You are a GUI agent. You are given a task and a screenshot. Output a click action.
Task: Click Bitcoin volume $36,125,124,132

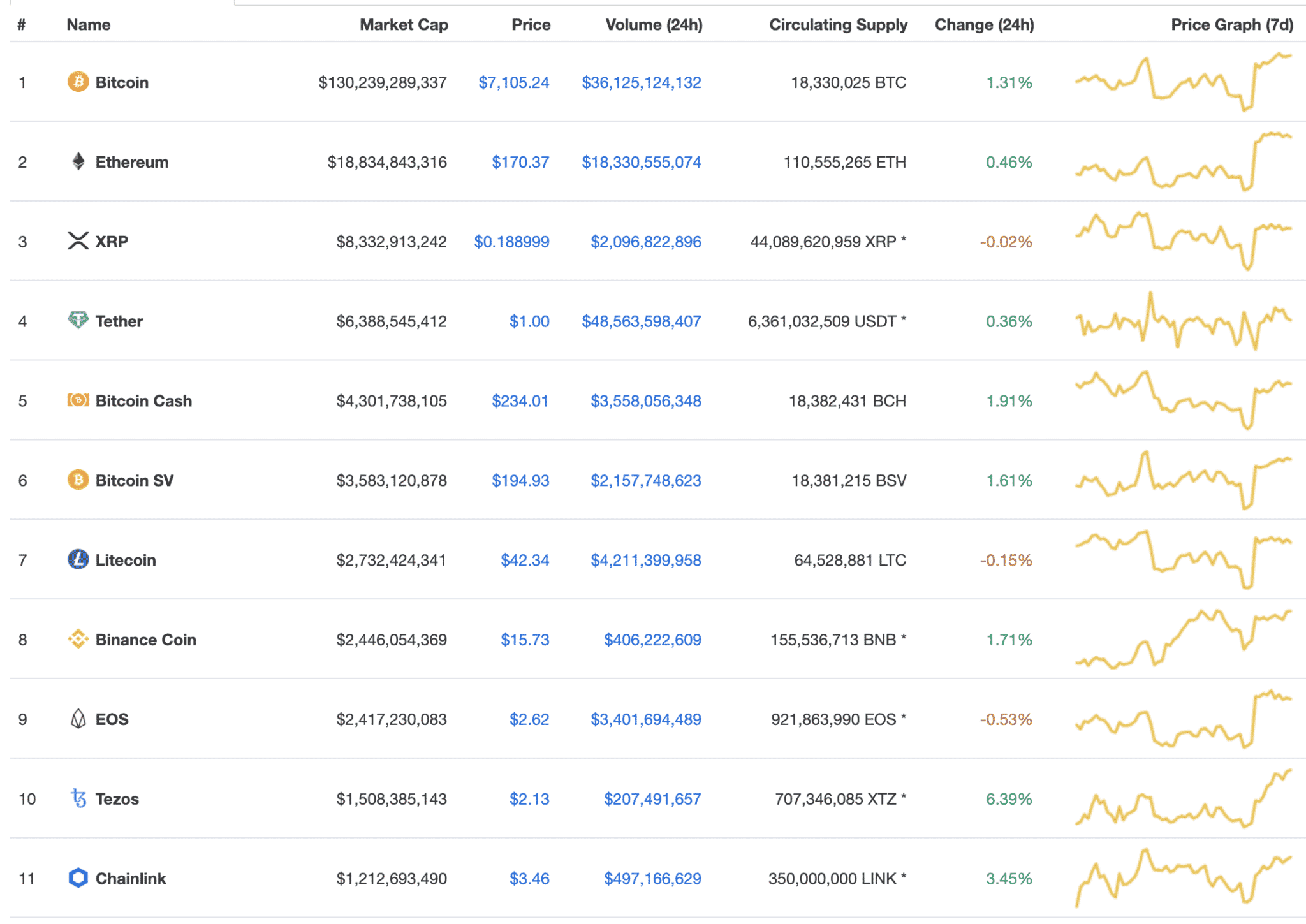point(642,82)
